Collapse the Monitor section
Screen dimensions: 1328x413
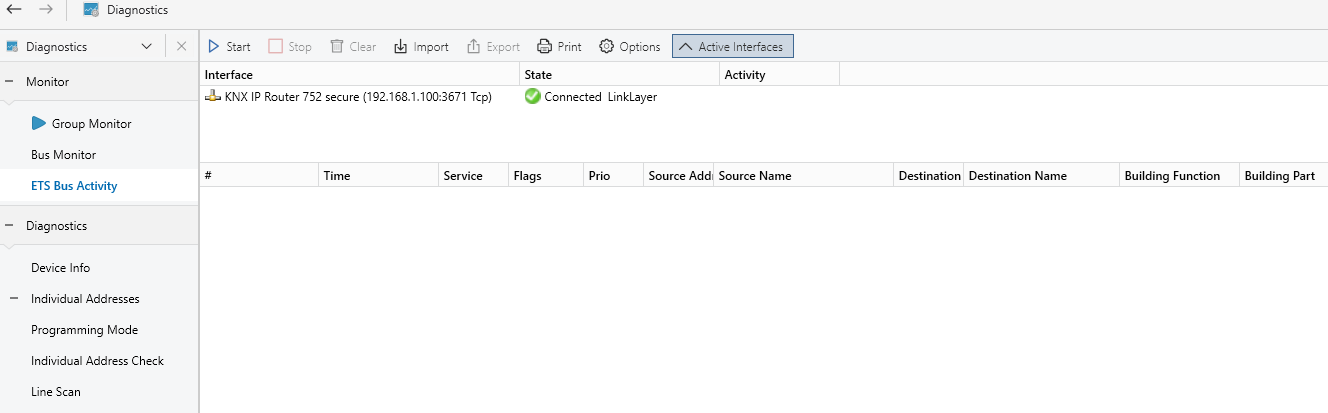click(9, 82)
